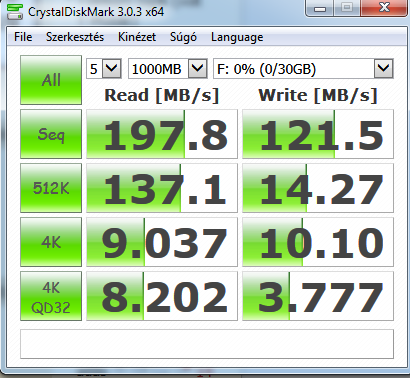410x378 pixels.
Task: Click the 512K write result 14.27
Action: (x=318, y=188)
